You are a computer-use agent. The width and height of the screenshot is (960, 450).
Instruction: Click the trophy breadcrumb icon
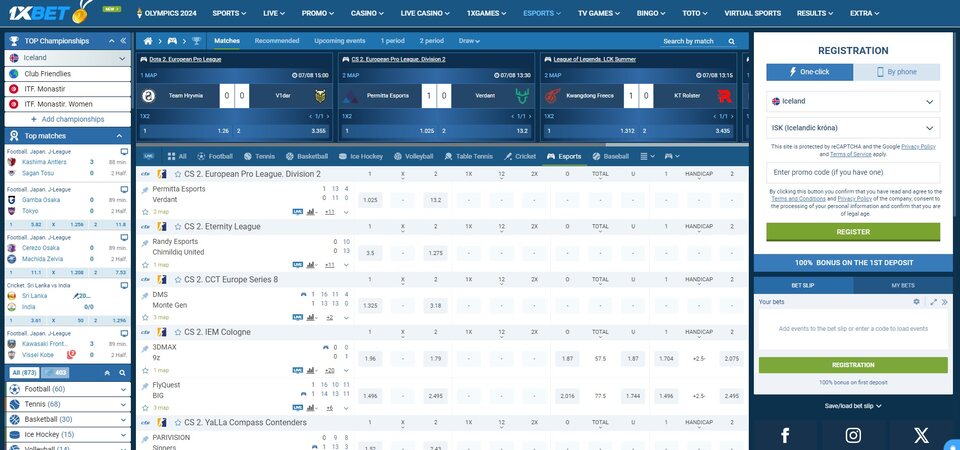click(x=196, y=41)
